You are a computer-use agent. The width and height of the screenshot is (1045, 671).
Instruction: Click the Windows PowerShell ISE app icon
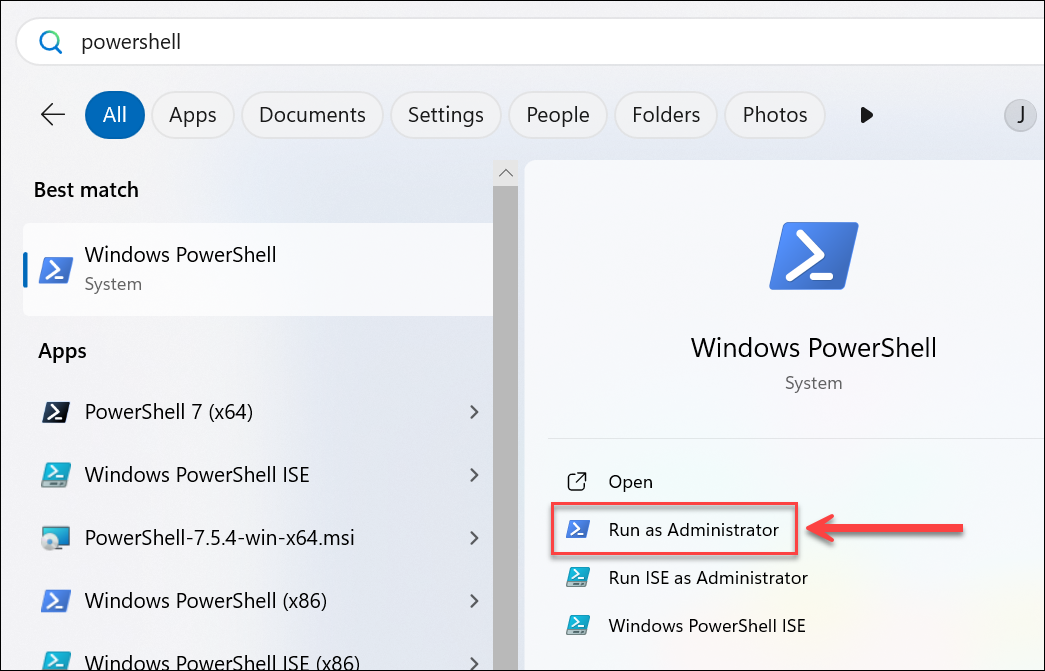click(x=55, y=475)
